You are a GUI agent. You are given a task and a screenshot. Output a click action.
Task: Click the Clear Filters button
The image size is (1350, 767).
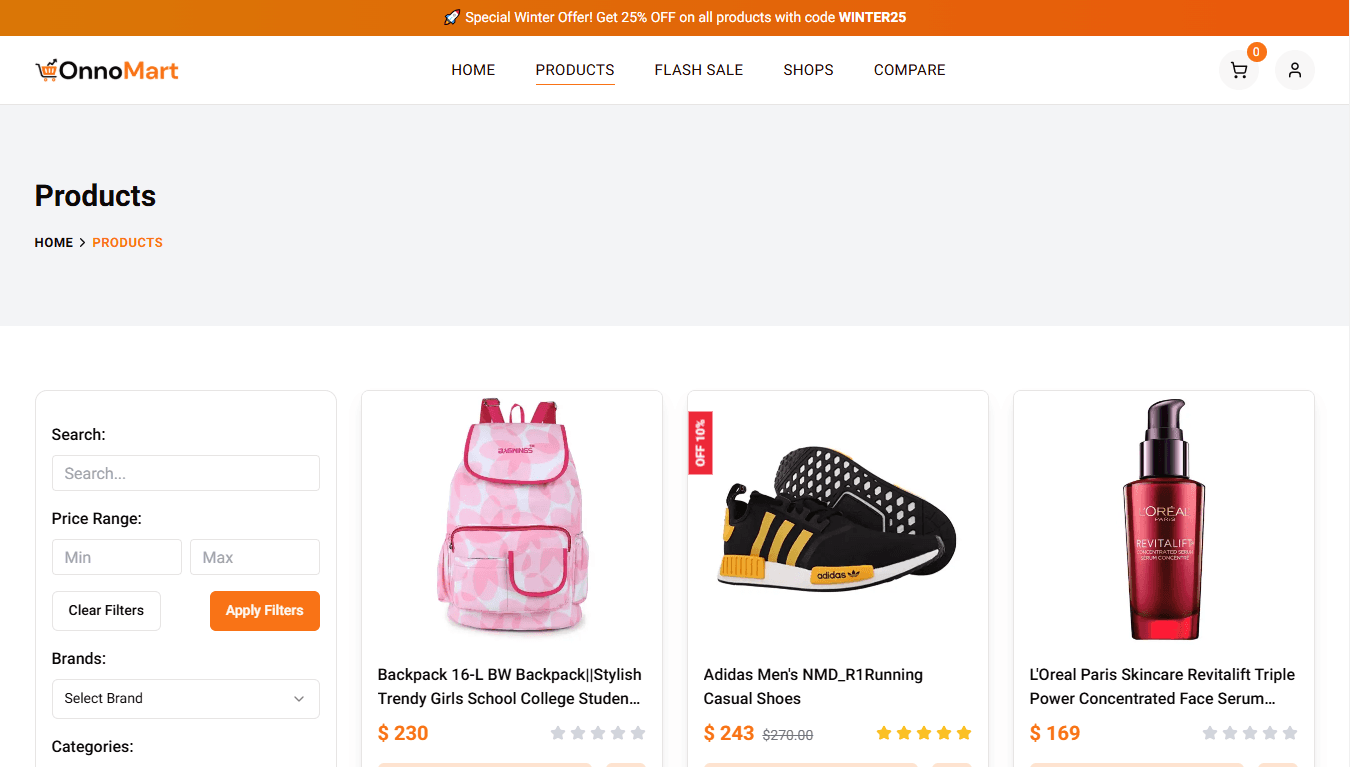[106, 611]
